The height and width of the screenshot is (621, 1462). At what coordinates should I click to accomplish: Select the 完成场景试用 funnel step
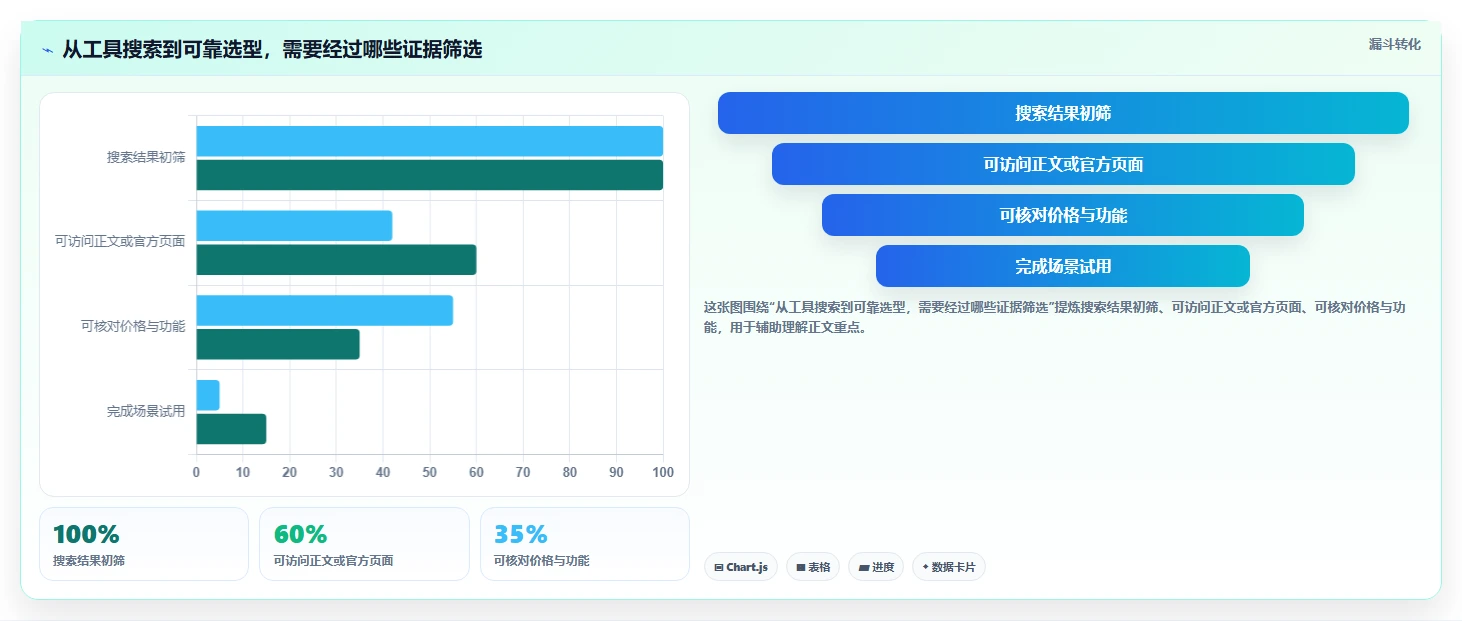click(x=1063, y=266)
